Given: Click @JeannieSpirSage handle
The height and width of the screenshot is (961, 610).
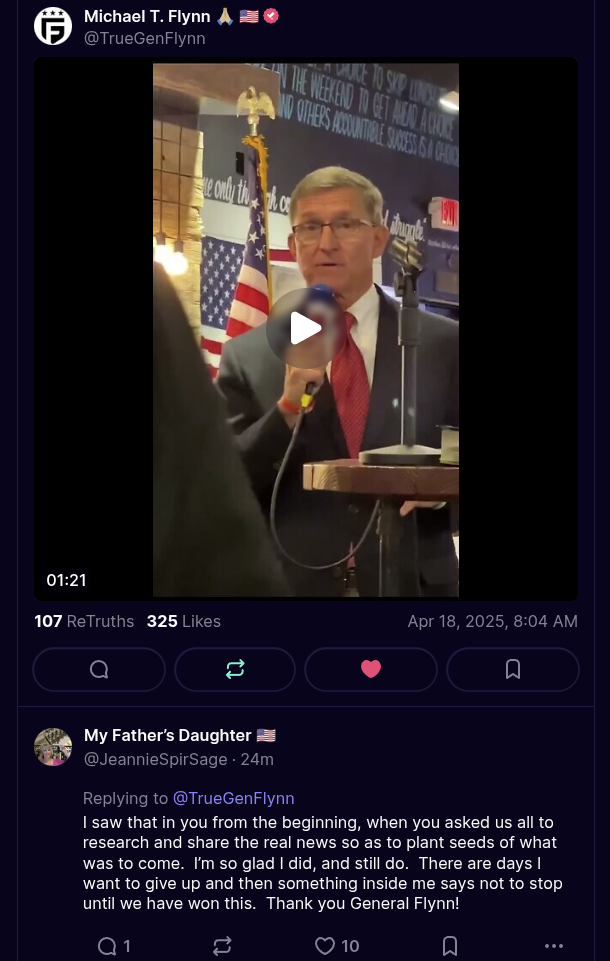Looking at the screenshot, I should point(156,759).
